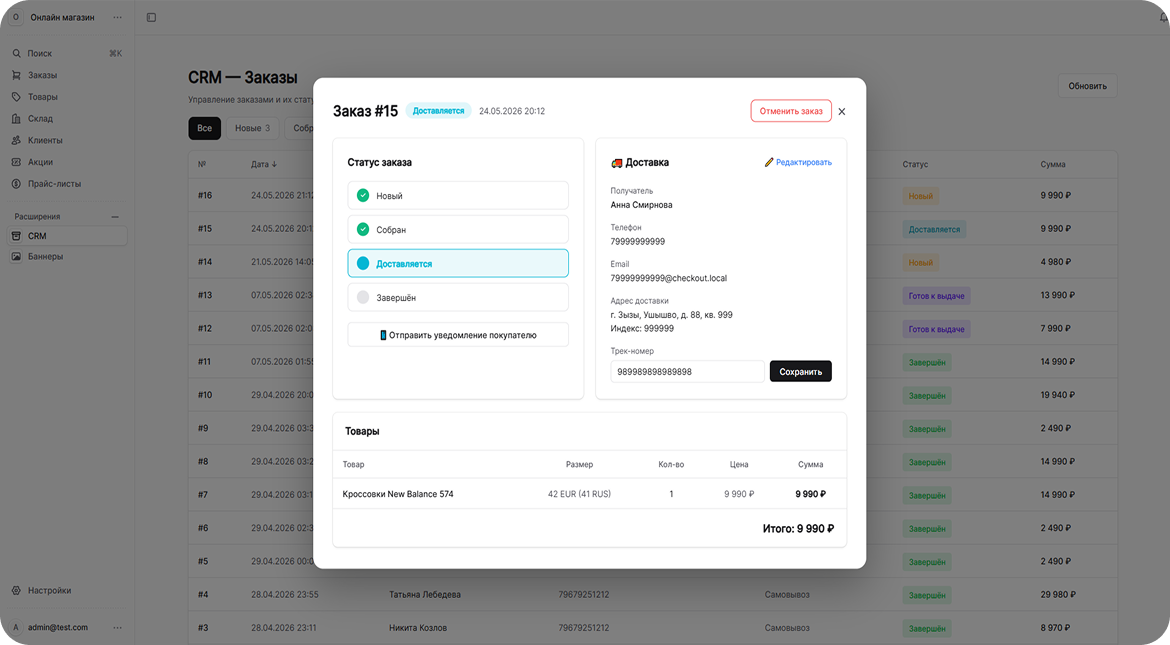Viewport: 1170px width, 645px height.
Task: Open Склад via its building icon
Action: point(16,119)
